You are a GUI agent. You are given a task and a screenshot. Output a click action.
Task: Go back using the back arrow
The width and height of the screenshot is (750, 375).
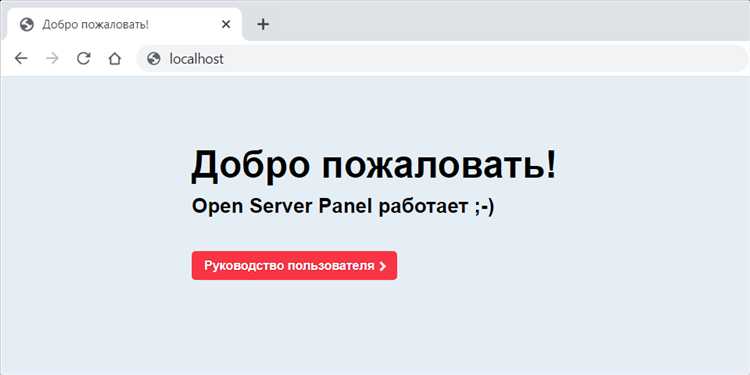click(x=21, y=59)
